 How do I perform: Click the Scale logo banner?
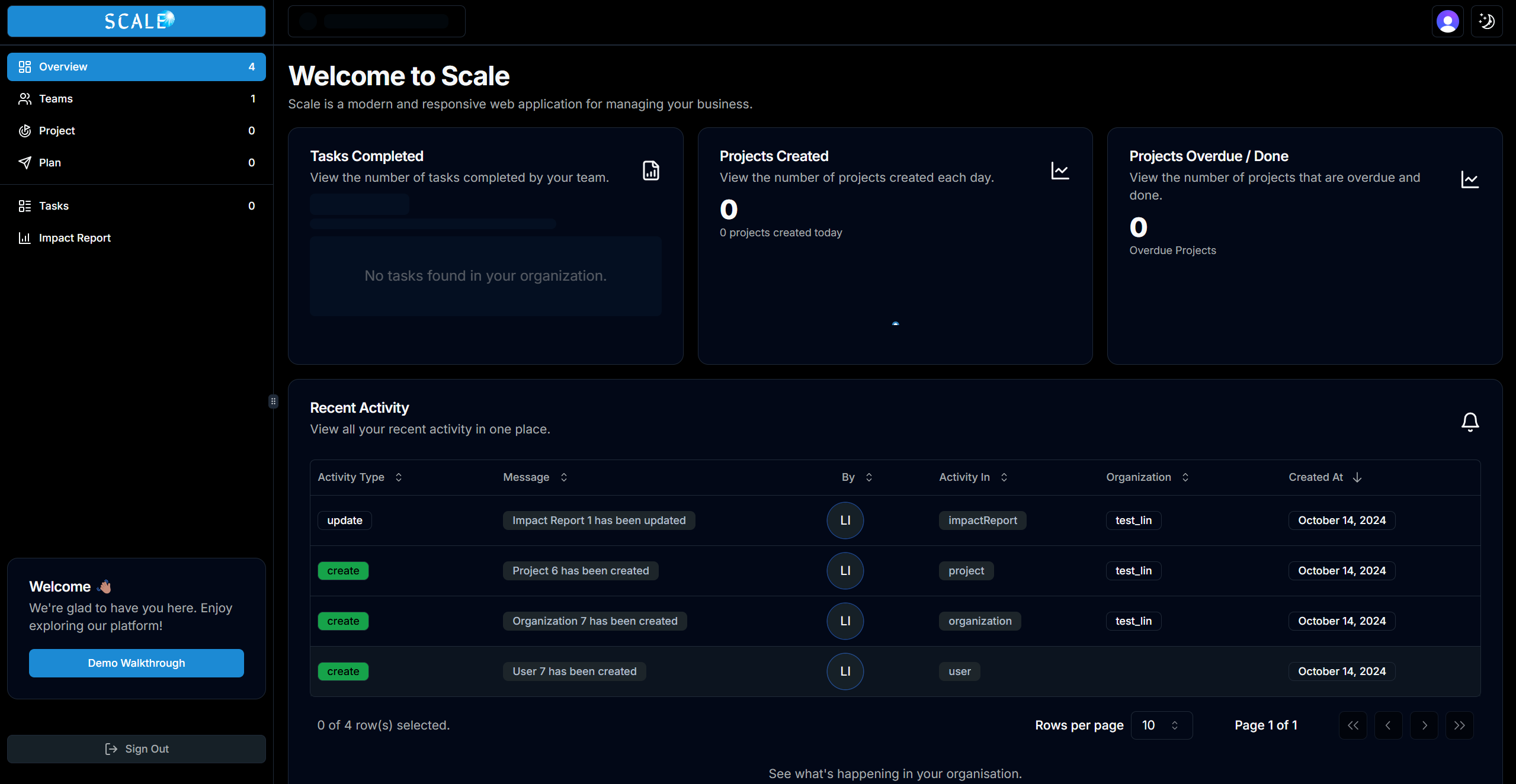coord(136,21)
